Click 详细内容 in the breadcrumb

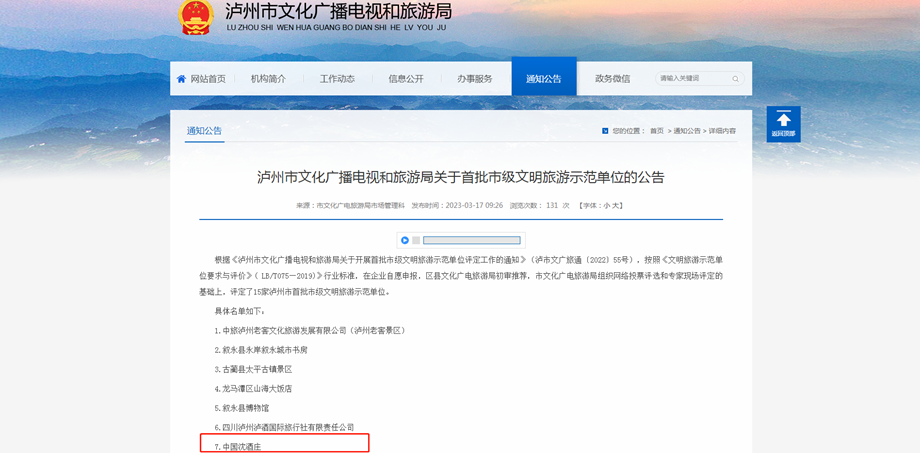722,131
